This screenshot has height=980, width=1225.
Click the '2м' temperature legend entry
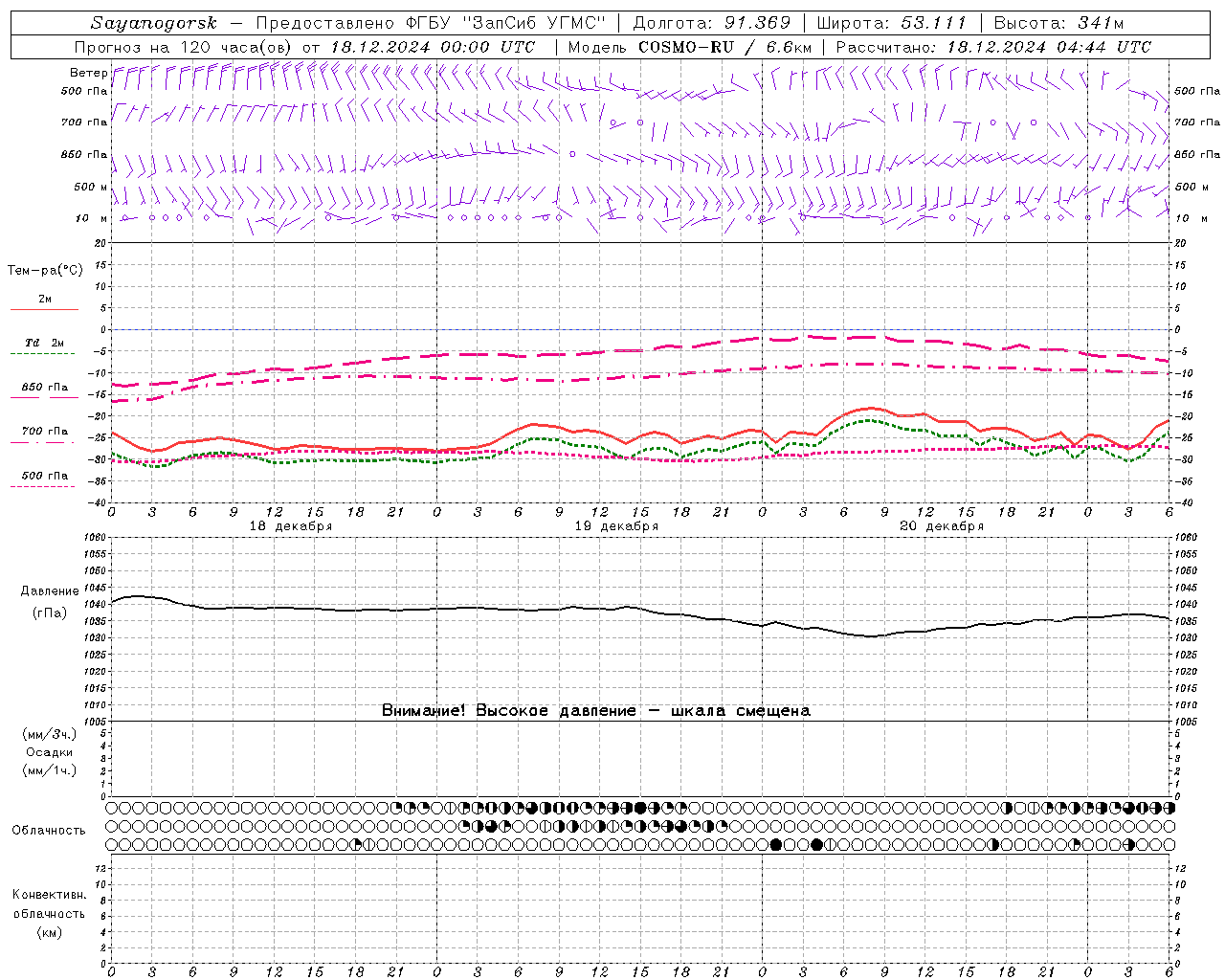pos(45,299)
